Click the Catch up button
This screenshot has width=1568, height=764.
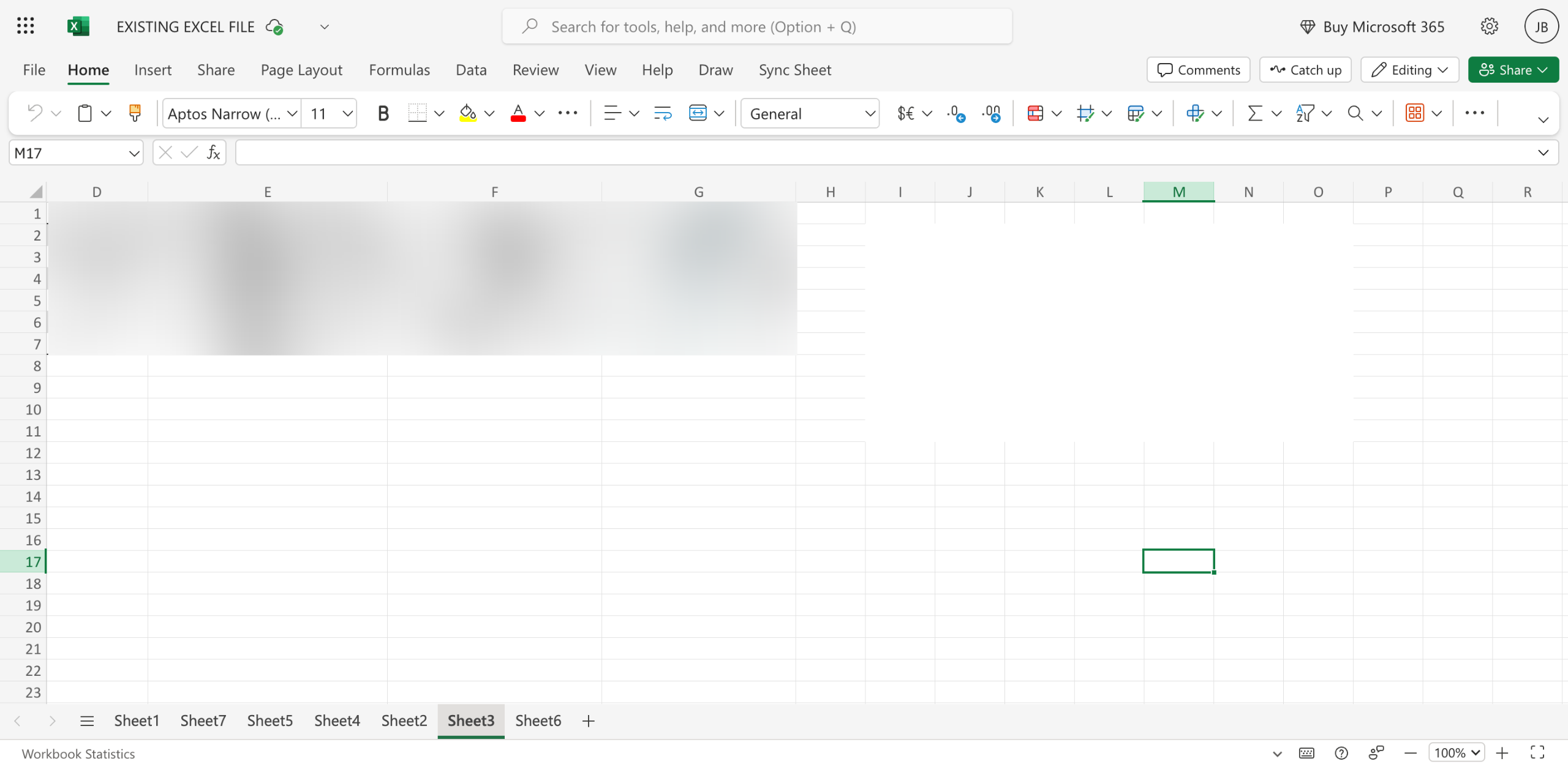coord(1305,70)
